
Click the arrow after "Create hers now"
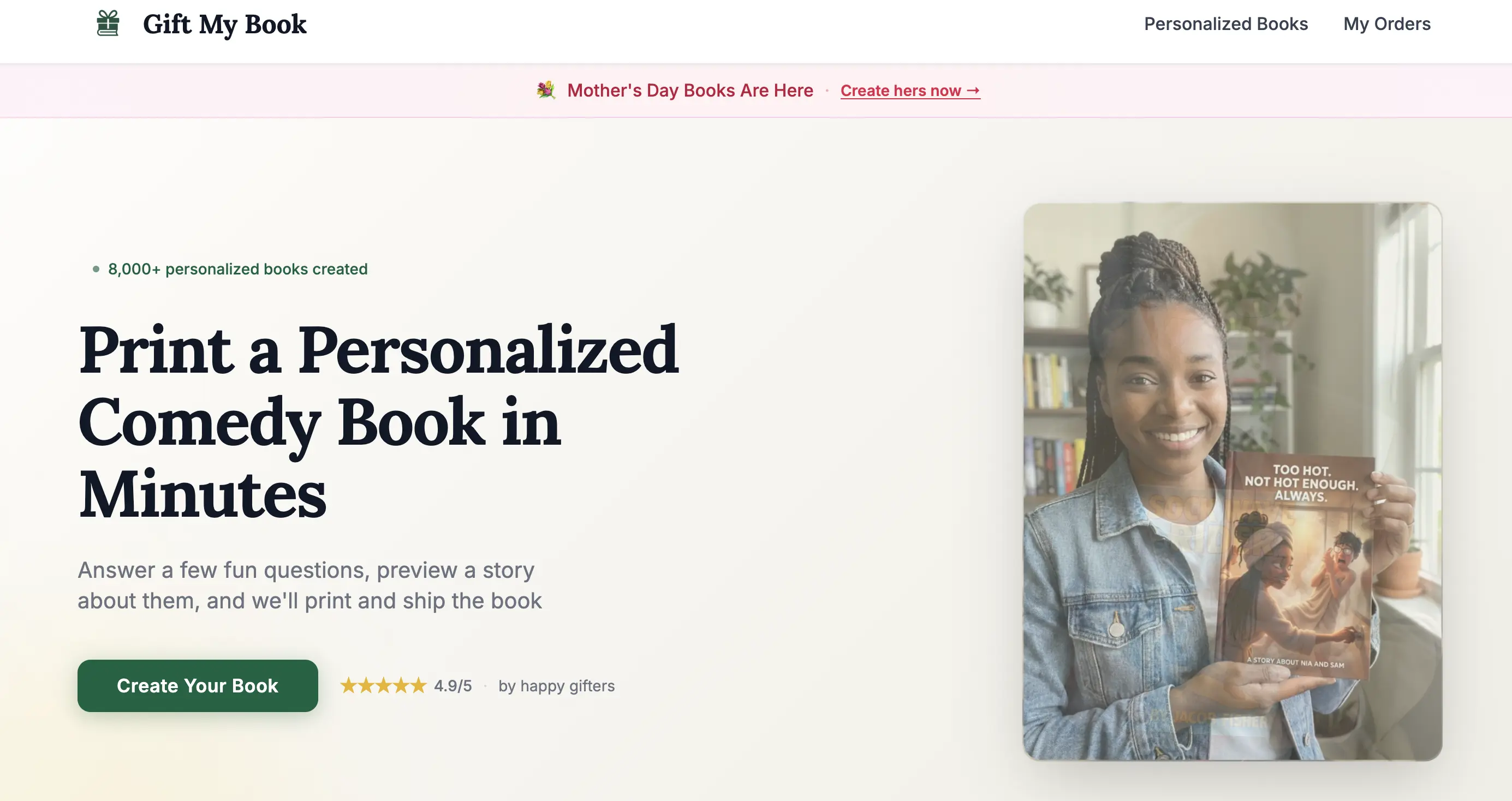[973, 91]
